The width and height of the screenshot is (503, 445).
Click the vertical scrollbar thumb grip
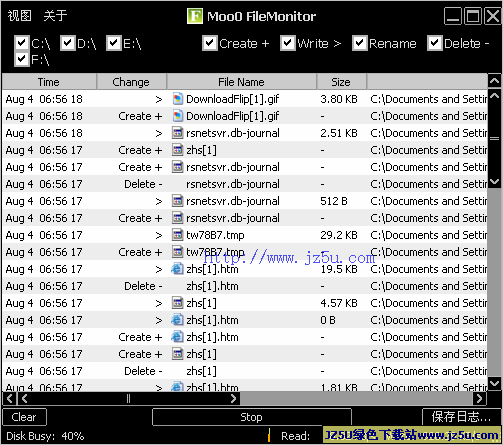(494, 139)
